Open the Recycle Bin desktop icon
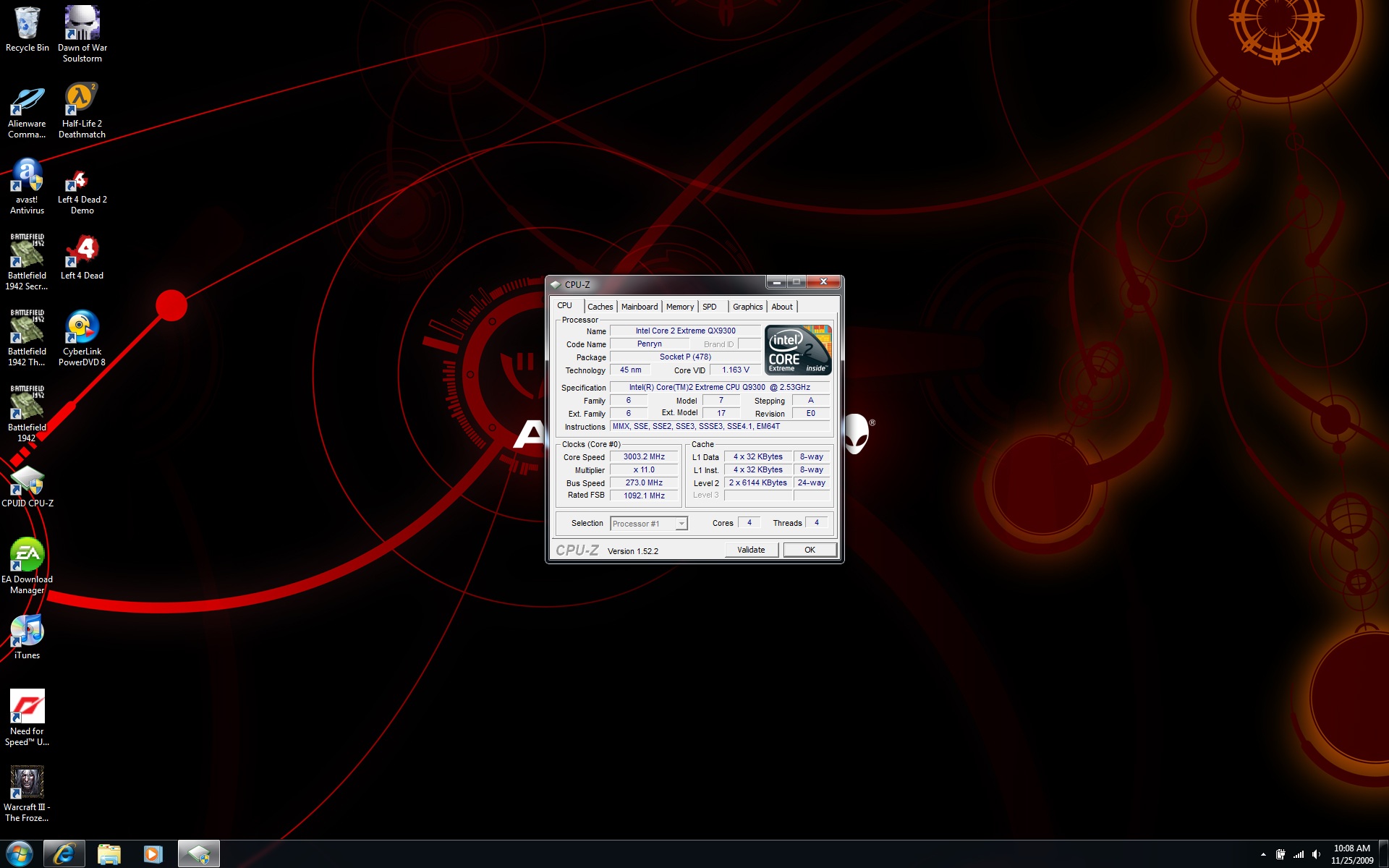This screenshot has height=868, width=1389. coord(27,30)
